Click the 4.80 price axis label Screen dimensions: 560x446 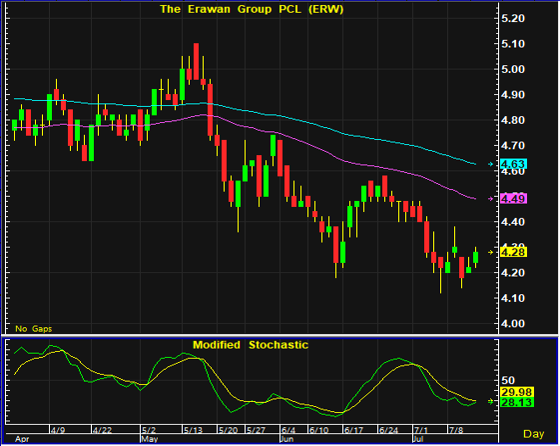[x=513, y=120]
